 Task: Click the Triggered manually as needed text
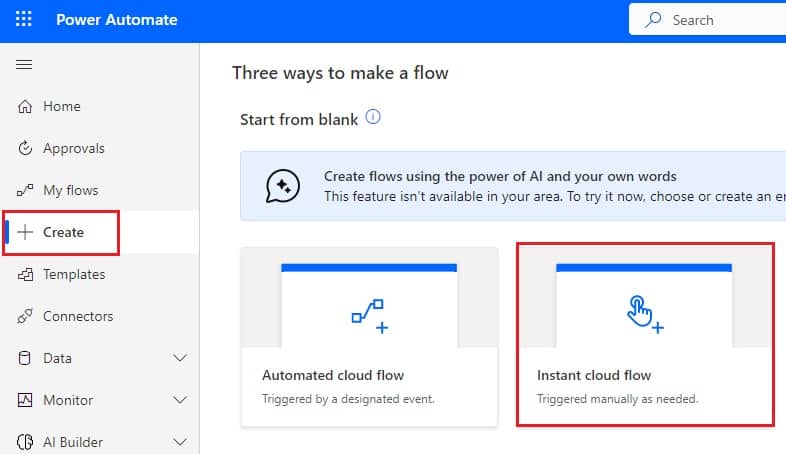(x=617, y=399)
